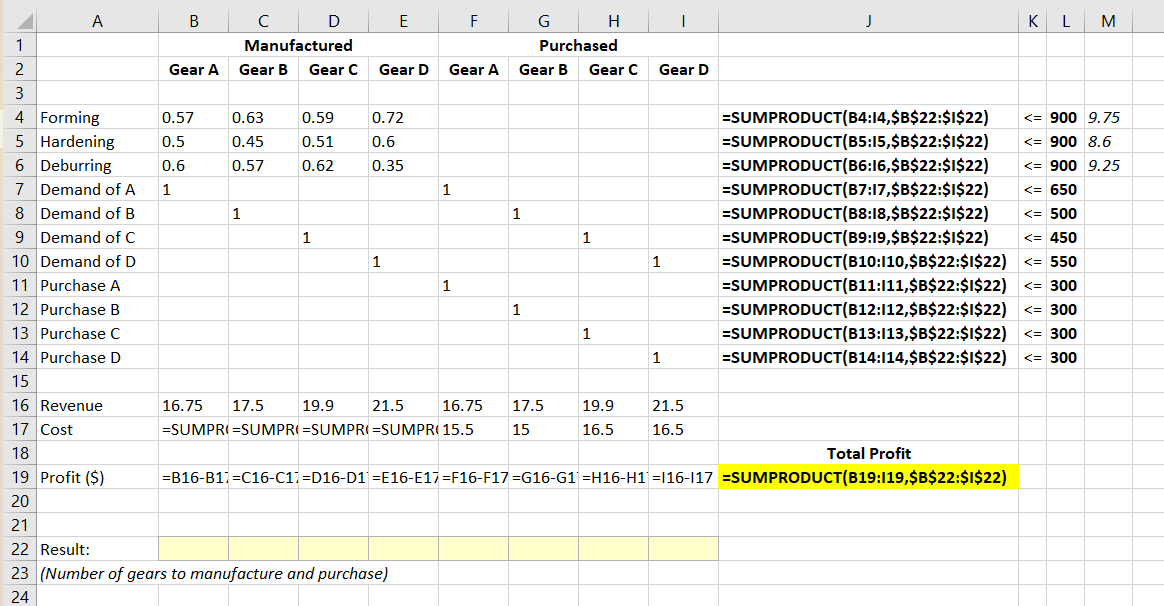Click the last yellow Result cell in column I

click(683, 549)
